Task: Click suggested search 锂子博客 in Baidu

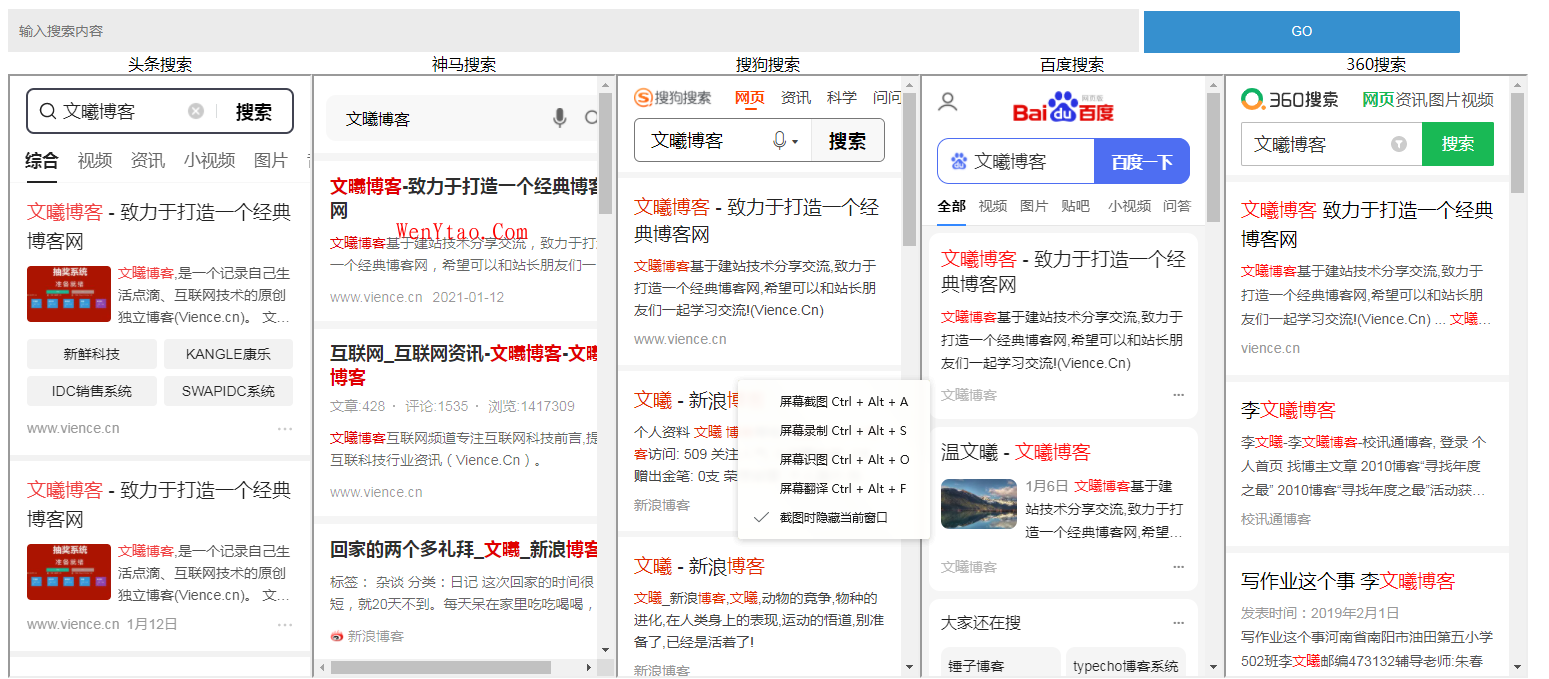Action: coord(1000,665)
